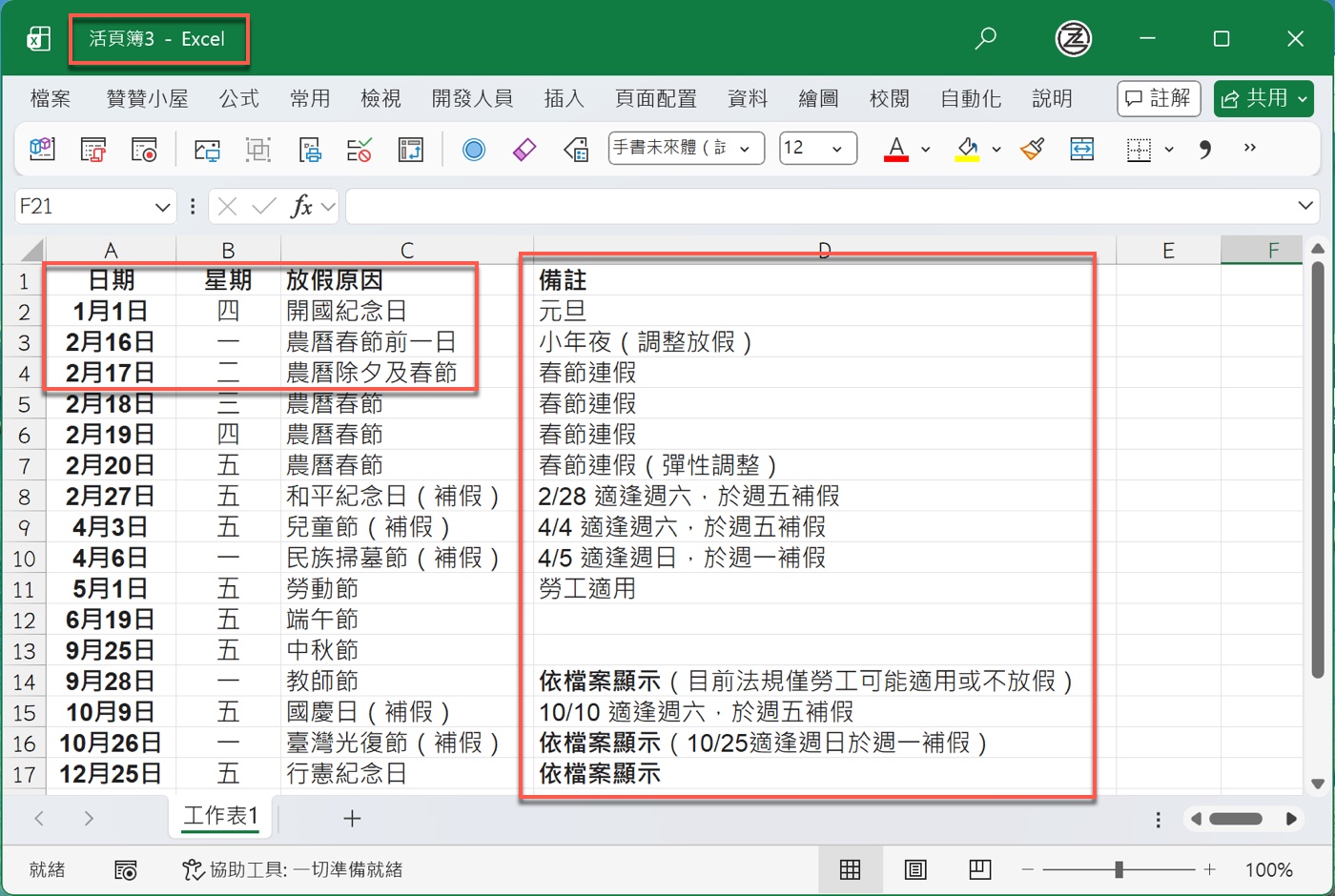Add a new sheet with plus icon
Image resolution: width=1335 pixels, height=896 pixels.
[x=352, y=818]
